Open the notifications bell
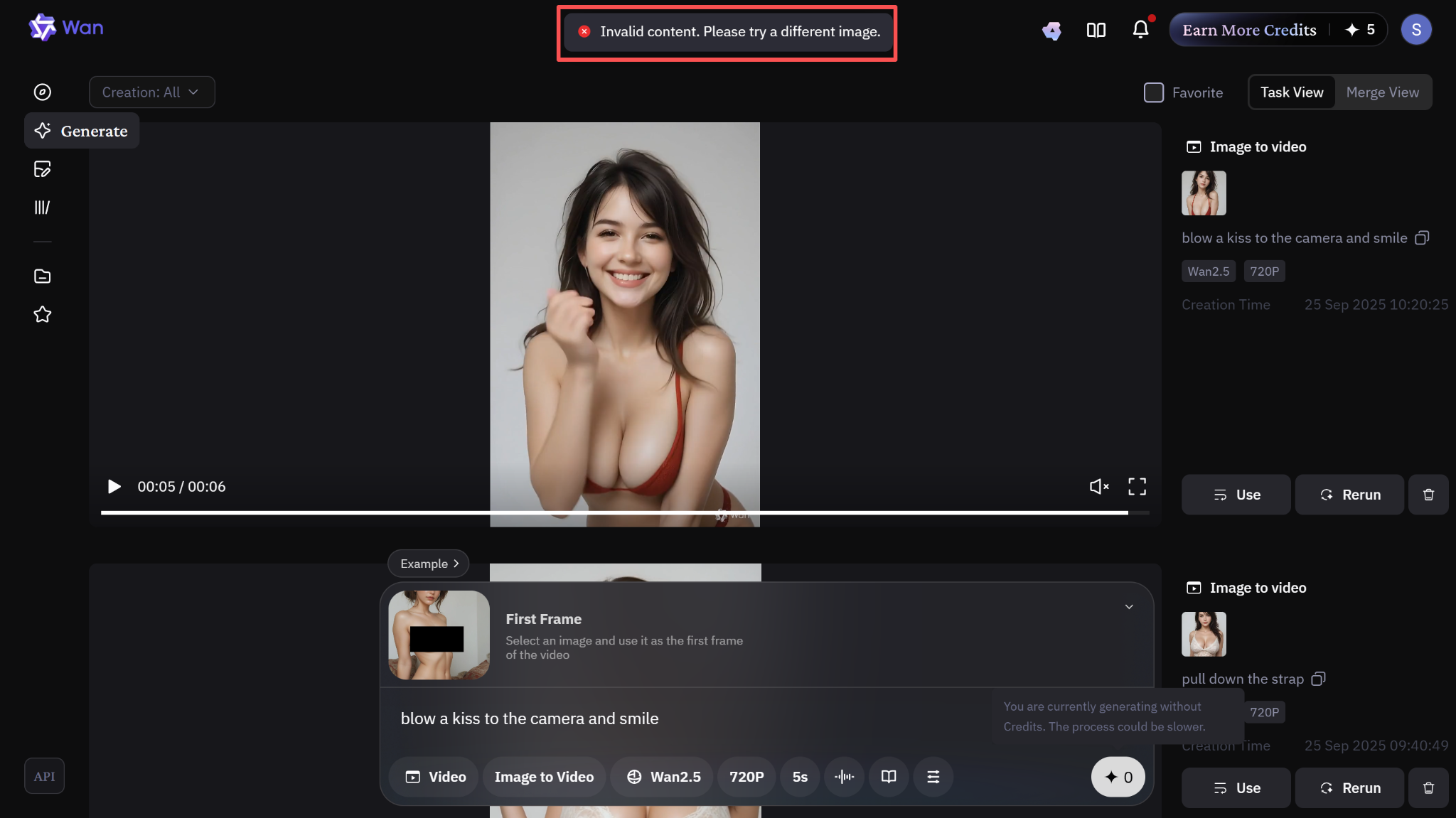Viewport: 1456px width, 818px height. tap(1140, 29)
